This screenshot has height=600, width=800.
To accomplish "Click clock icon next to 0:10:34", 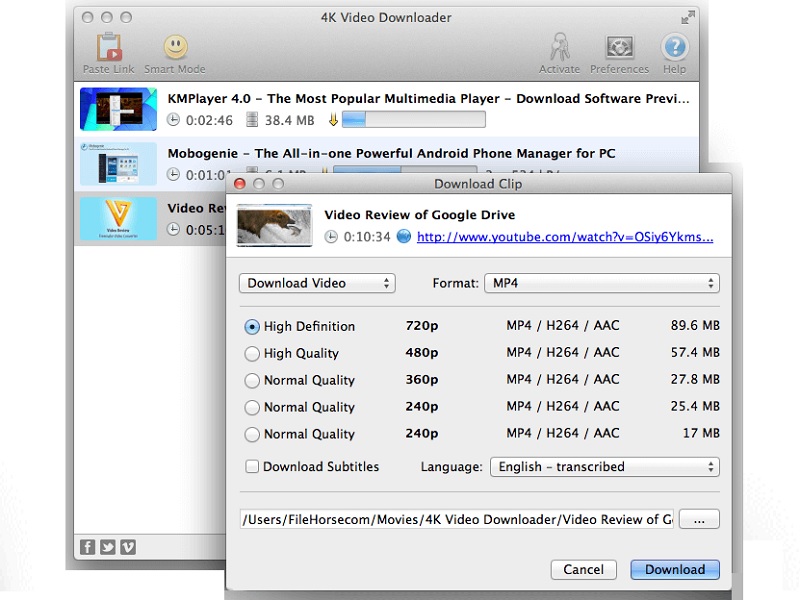I will pos(331,237).
